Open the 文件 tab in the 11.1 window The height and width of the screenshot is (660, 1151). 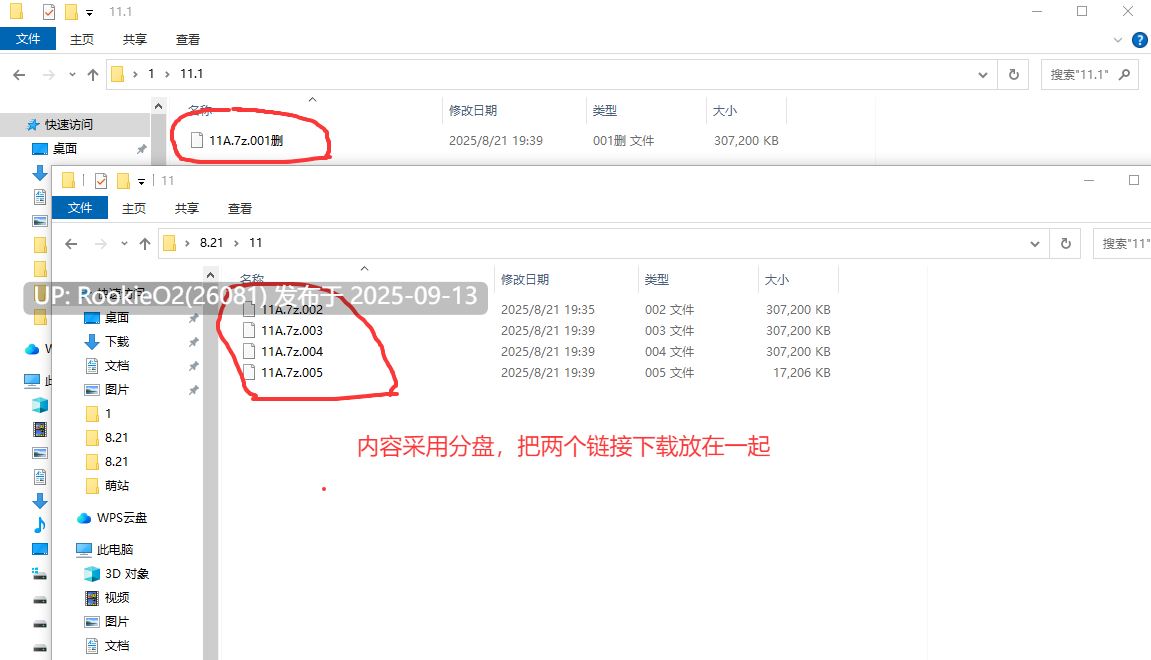pos(28,39)
